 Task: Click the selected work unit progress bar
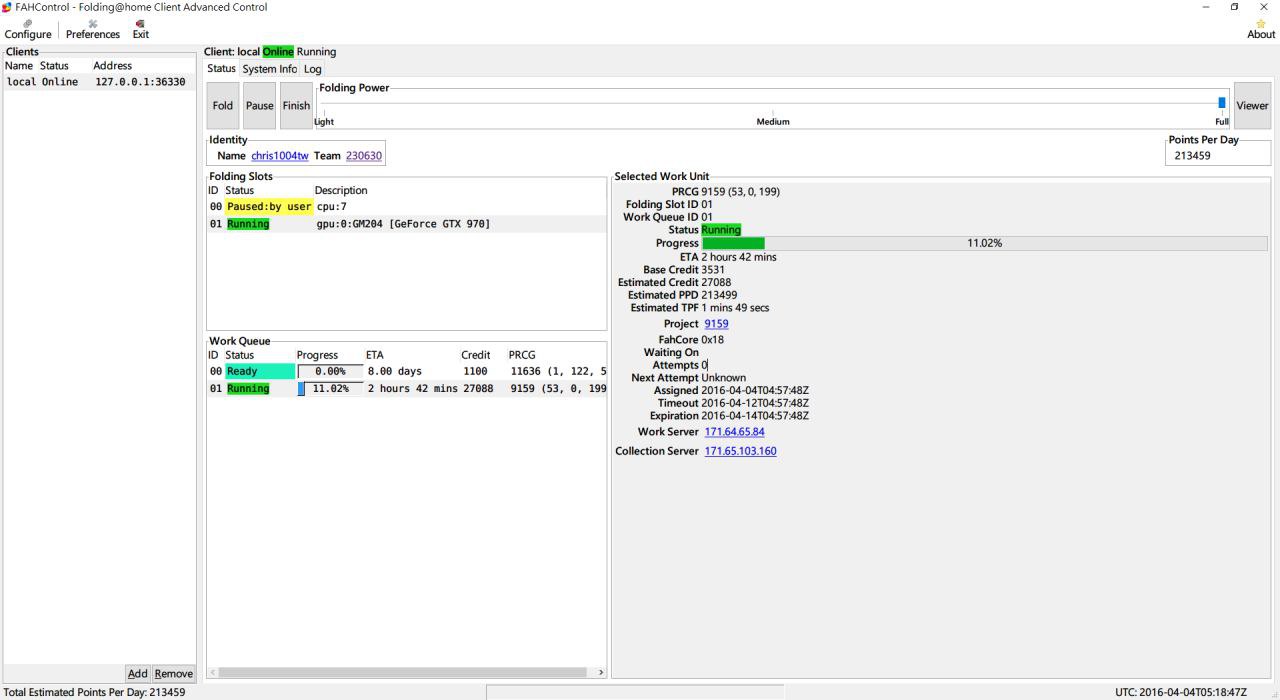[x=984, y=243]
